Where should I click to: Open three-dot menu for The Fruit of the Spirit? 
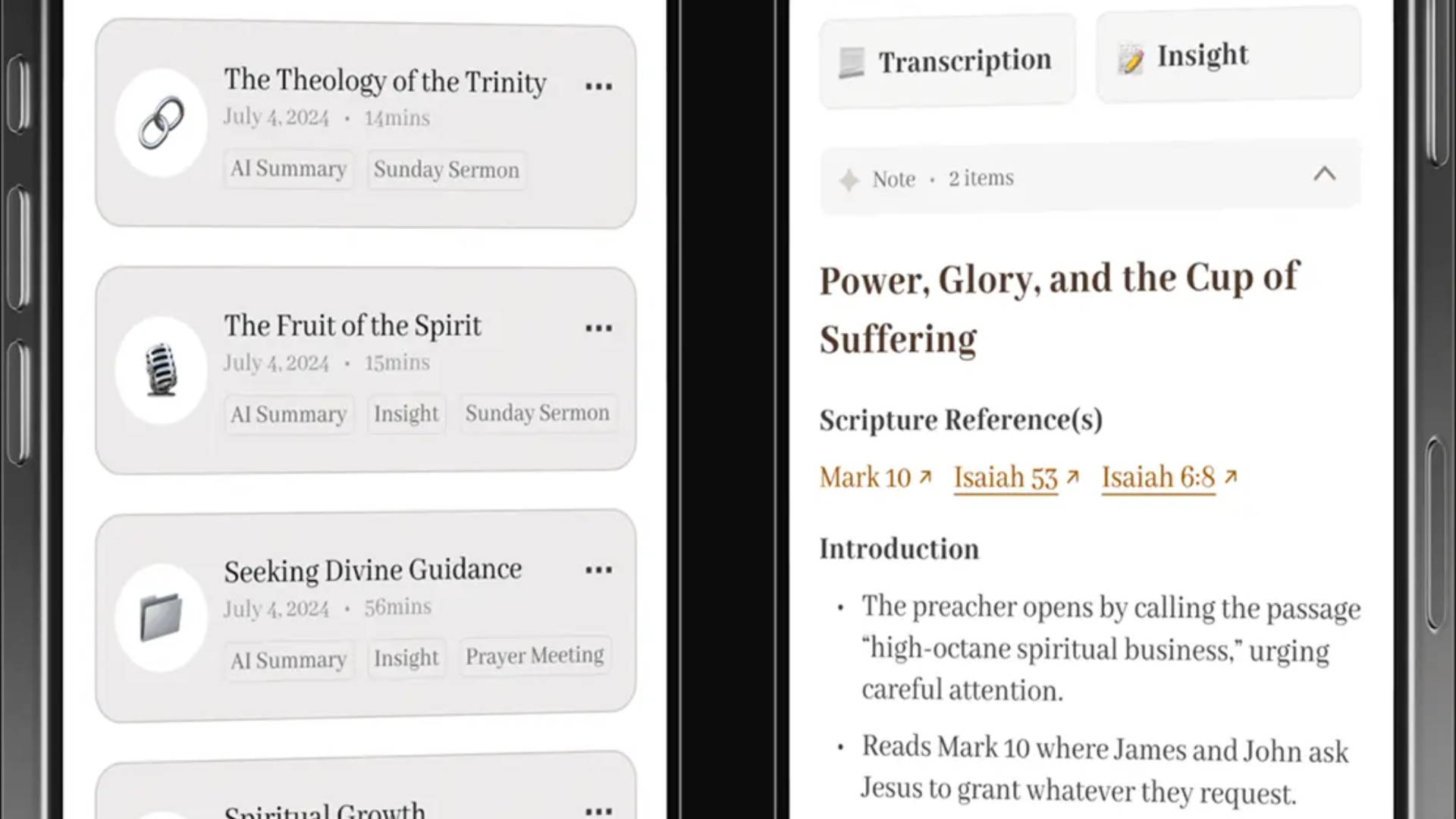point(598,328)
